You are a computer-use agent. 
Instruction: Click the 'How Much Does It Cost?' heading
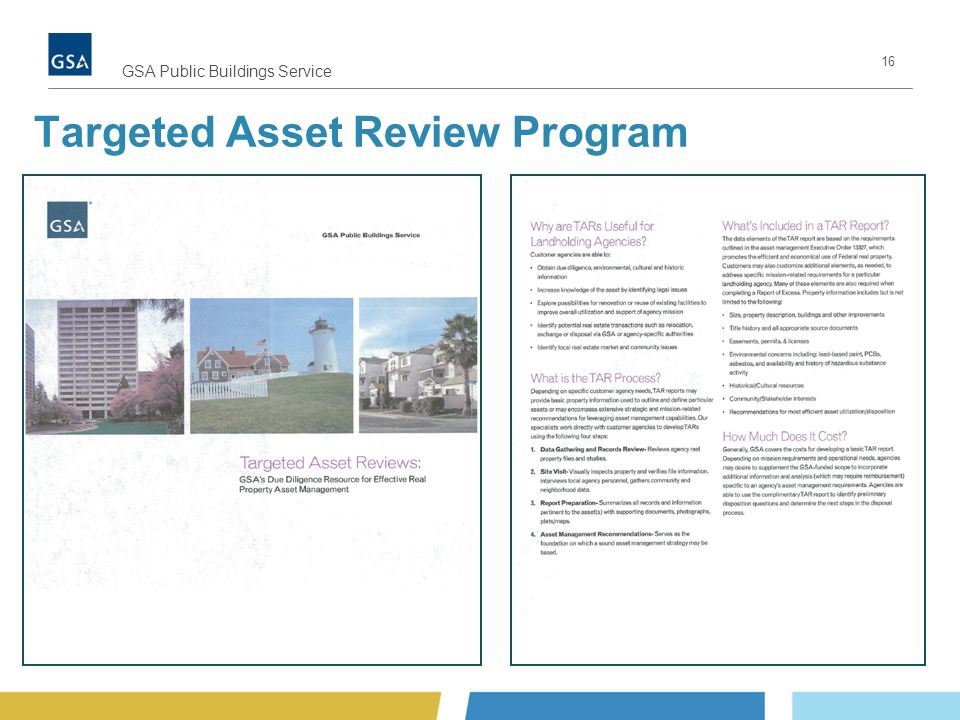pos(785,437)
